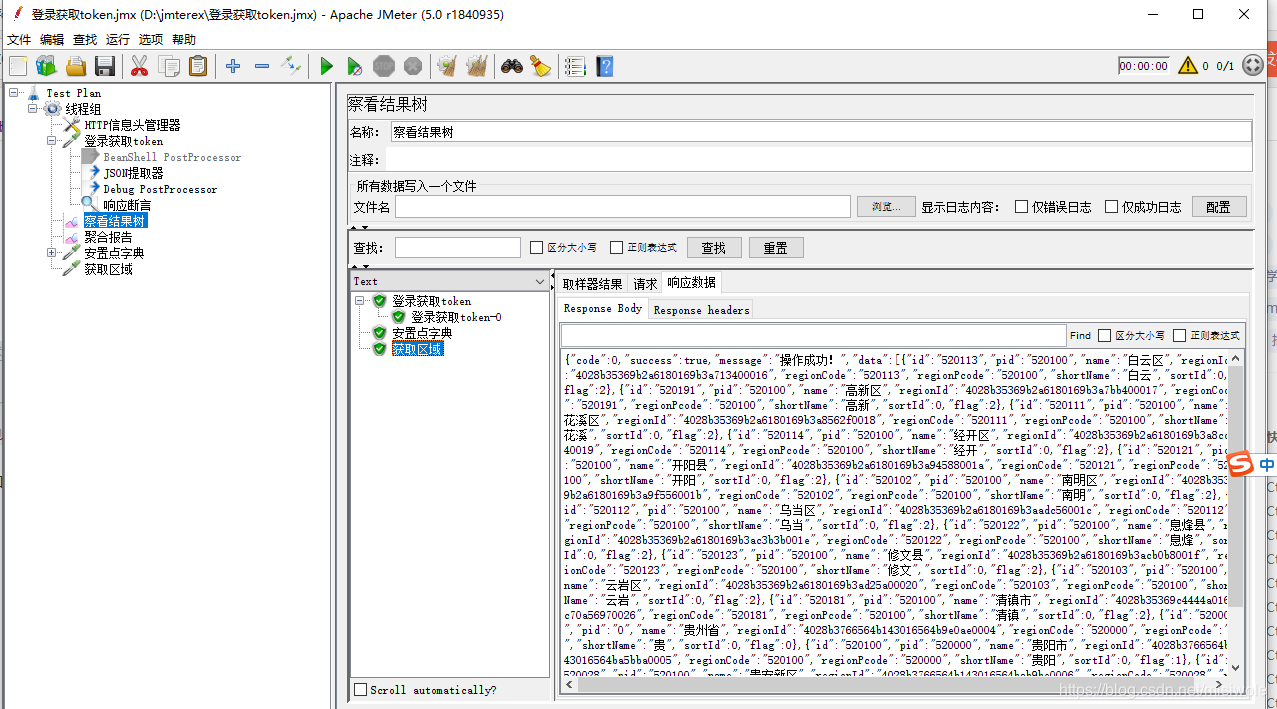Viewport: 1277px width, 709px height.
Task: Open function helper list icon
Action: point(575,66)
